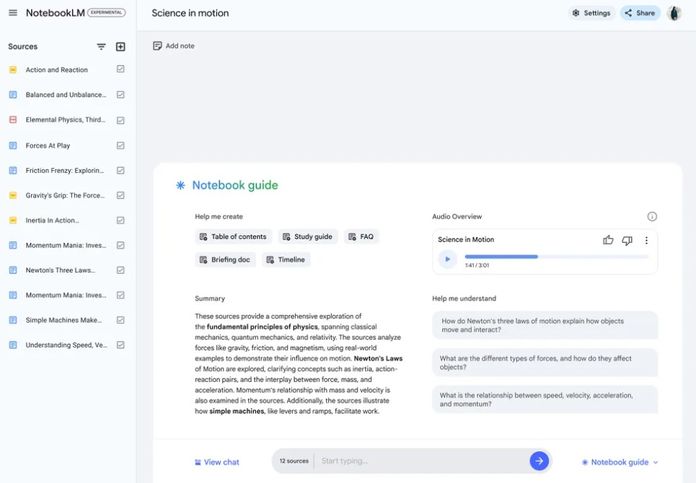This screenshot has height=483, width=696.
Task: Toggle Understanding Speed source checkbox
Action: pos(120,345)
